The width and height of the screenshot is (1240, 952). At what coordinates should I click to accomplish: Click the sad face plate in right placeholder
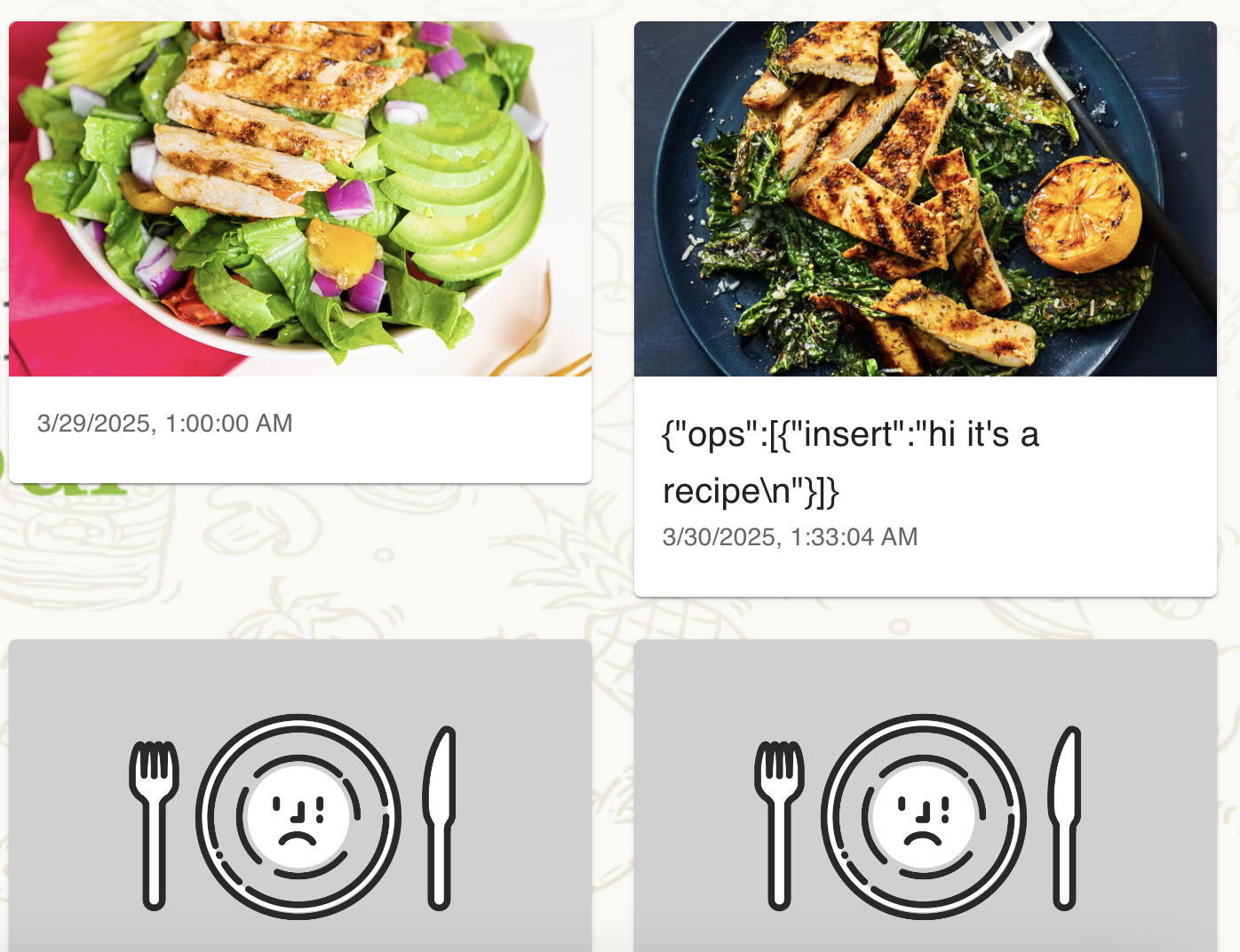(924, 817)
